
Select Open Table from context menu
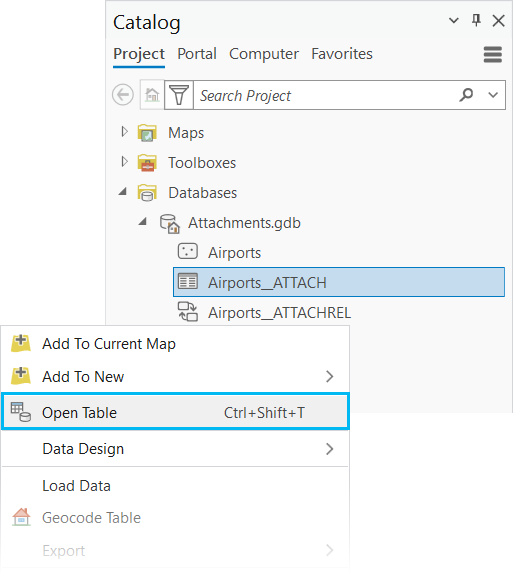(175, 411)
